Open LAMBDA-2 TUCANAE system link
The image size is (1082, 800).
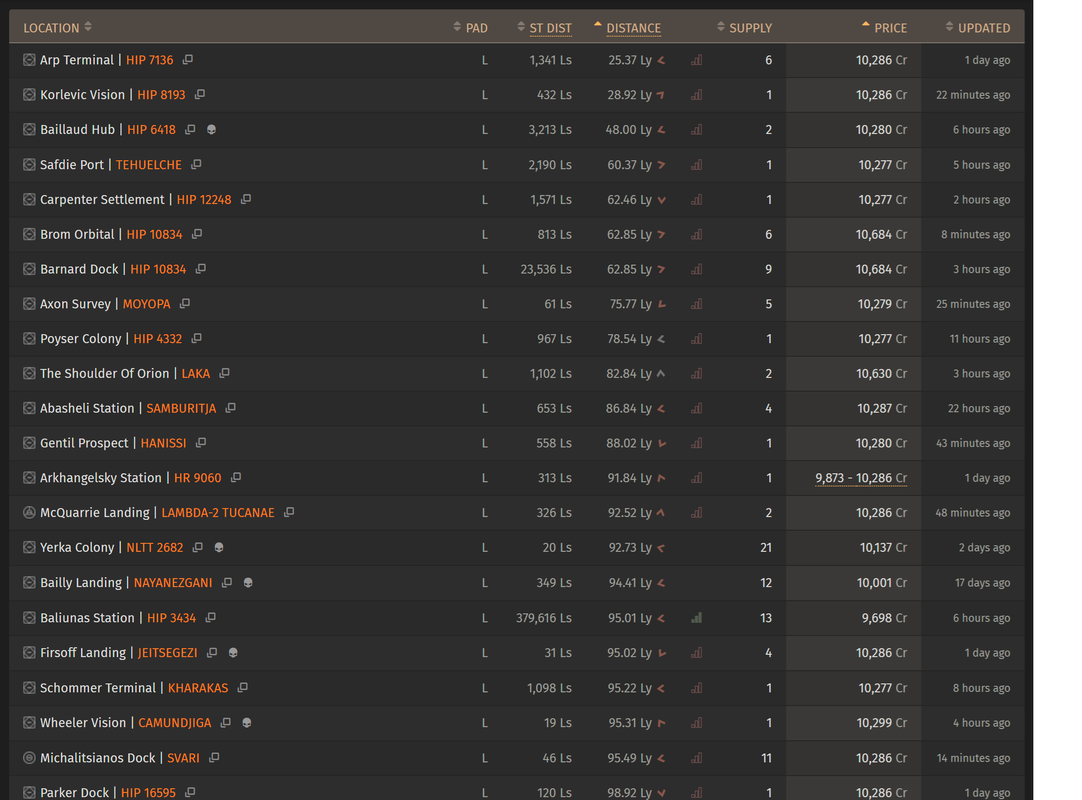pyautogui.click(x=218, y=512)
